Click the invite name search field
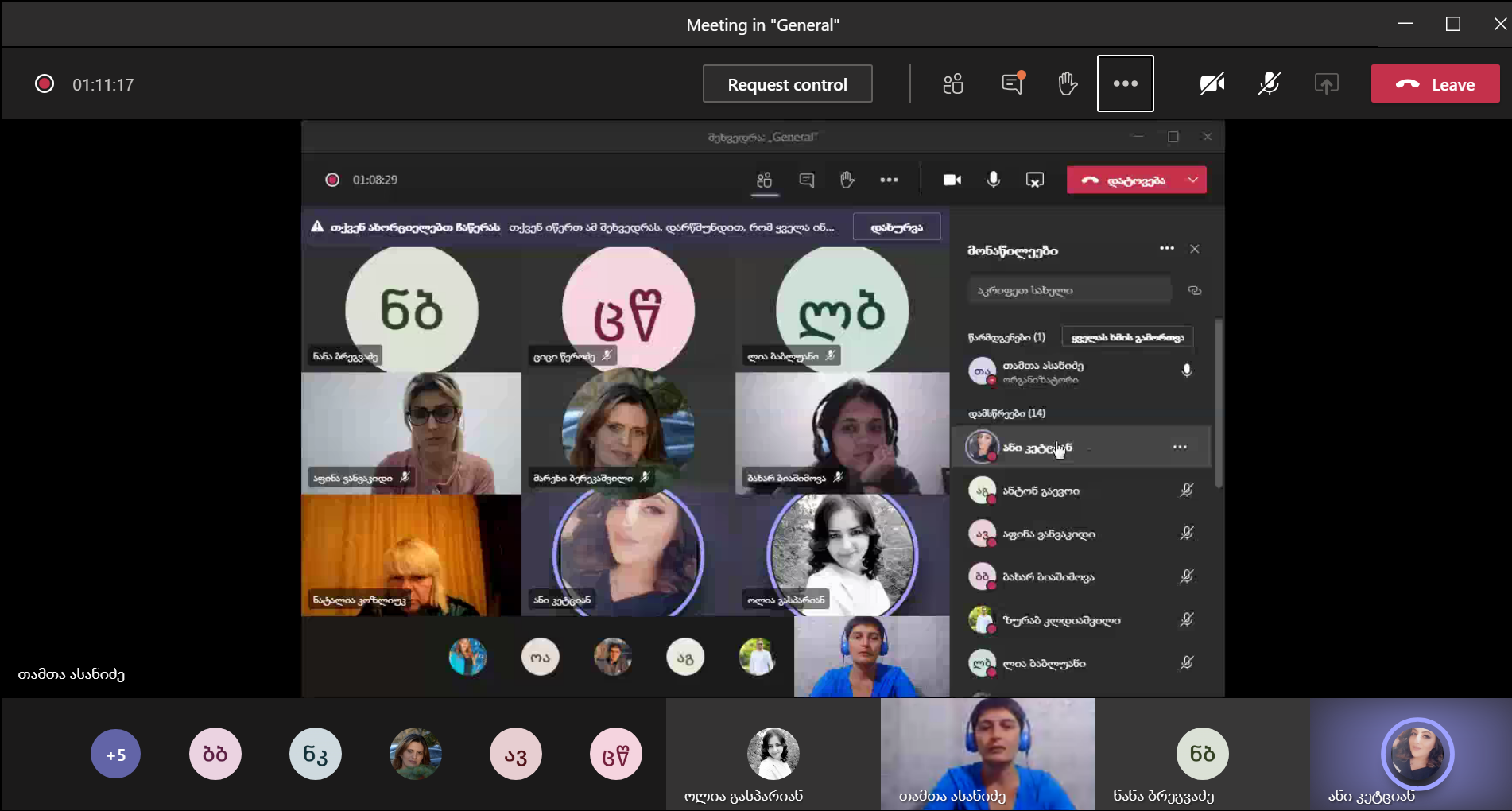Viewport: 1512px width, 811px height. tap(1069, 290)
